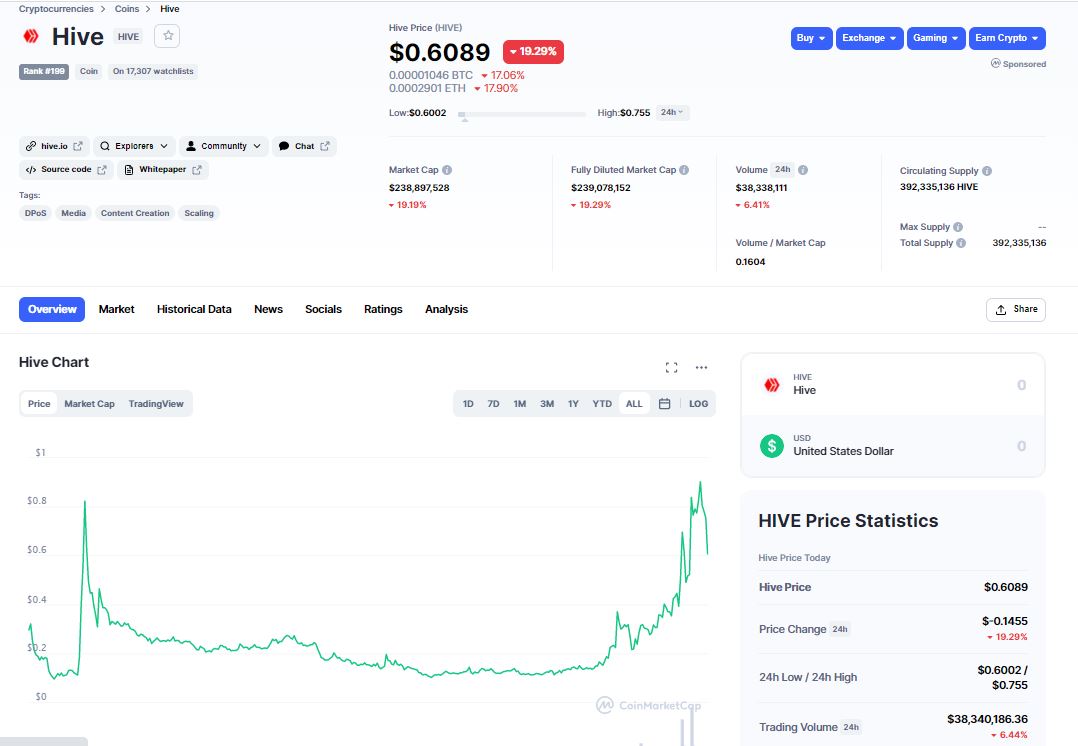Switch to the Ratings tab

point(383,309)
